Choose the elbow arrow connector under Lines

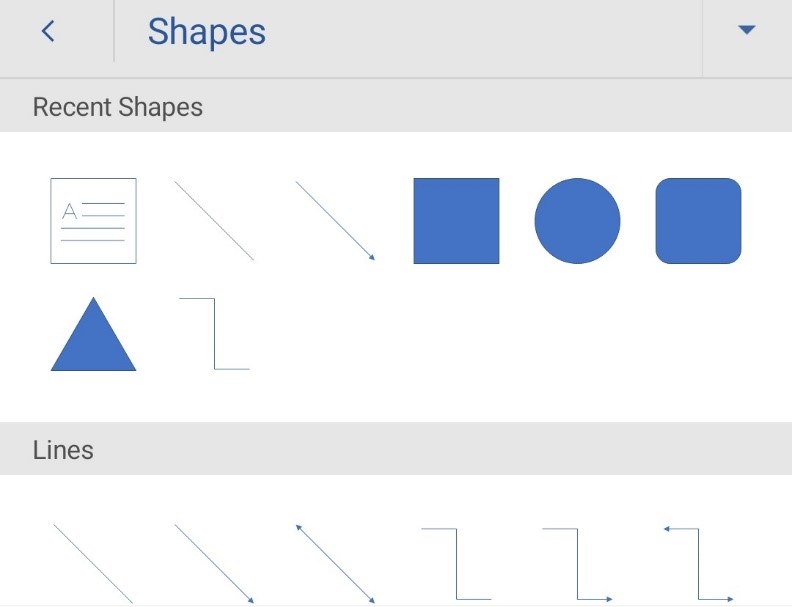577,564
